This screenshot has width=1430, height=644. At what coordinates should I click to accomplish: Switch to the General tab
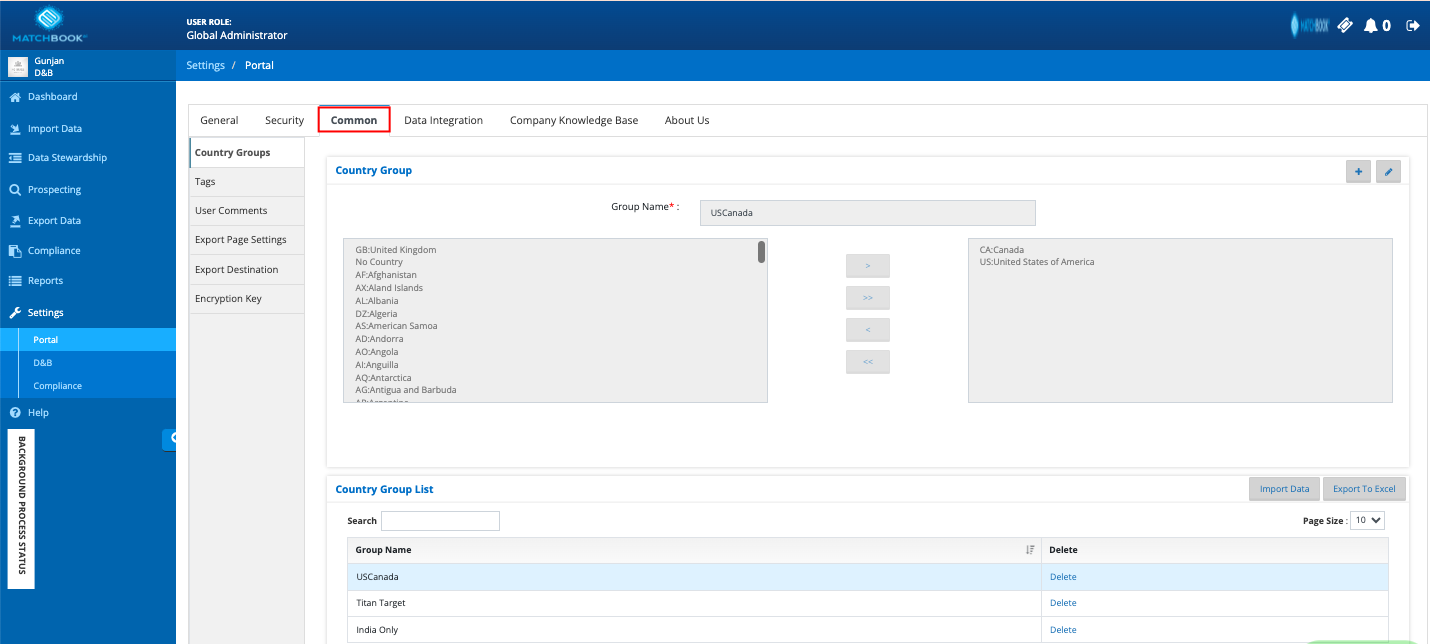tap(219, 120)
